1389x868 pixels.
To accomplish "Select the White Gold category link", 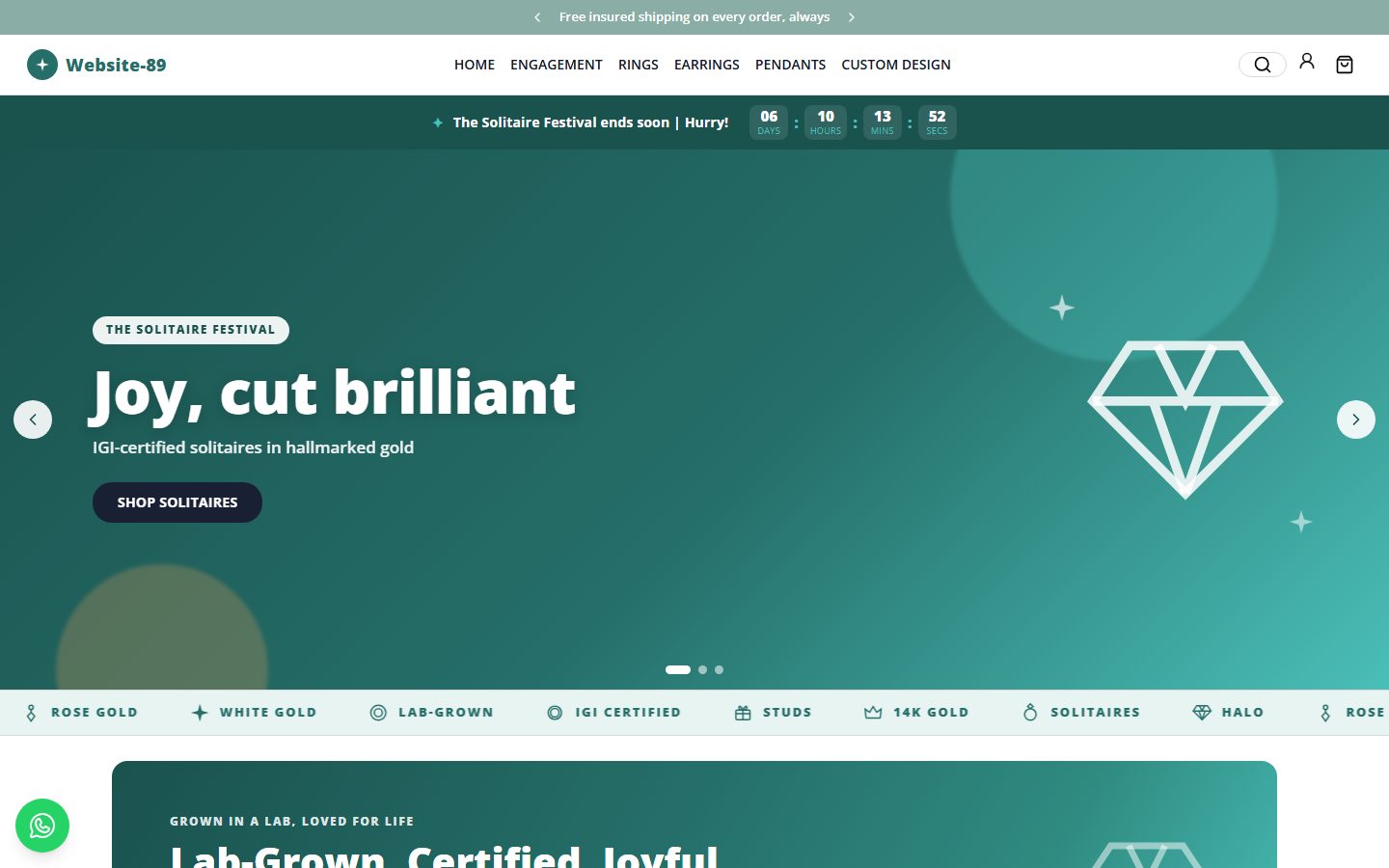I will (x=268, y=713).
